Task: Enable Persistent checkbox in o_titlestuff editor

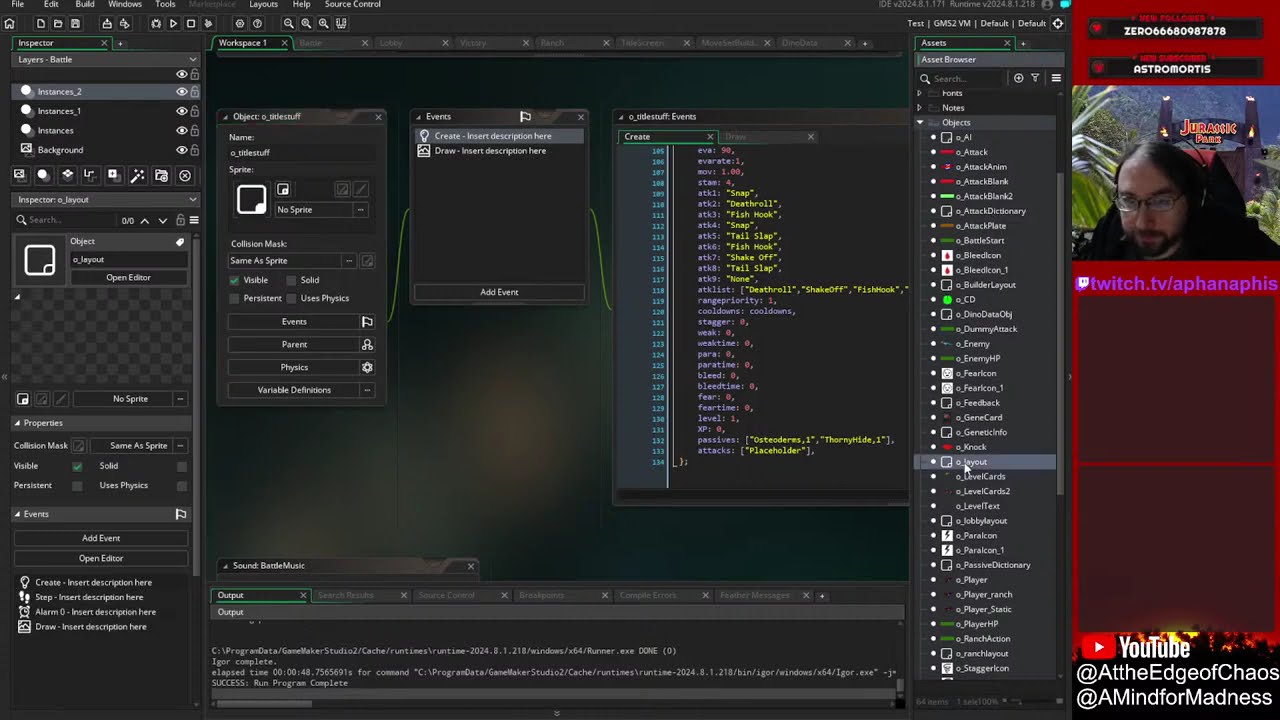Action: click(234, 298)
